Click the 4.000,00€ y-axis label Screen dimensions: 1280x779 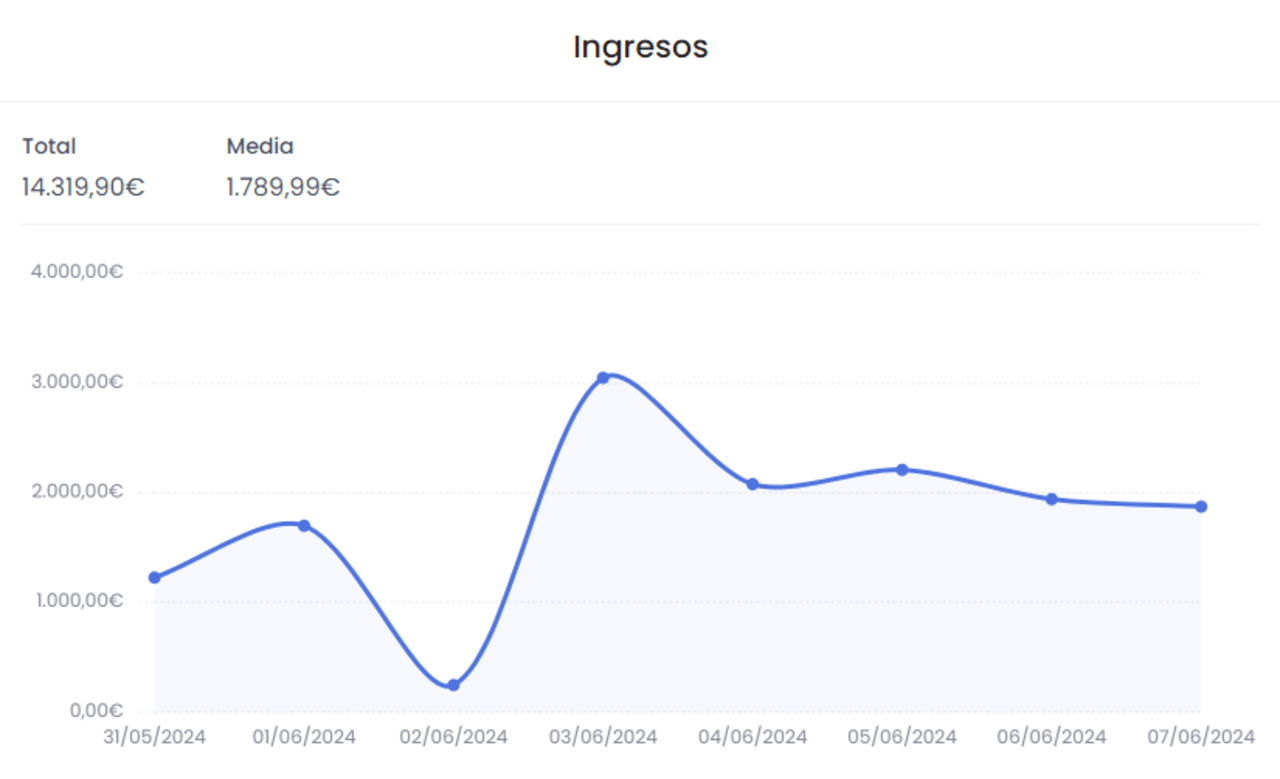tap(77, 272)
